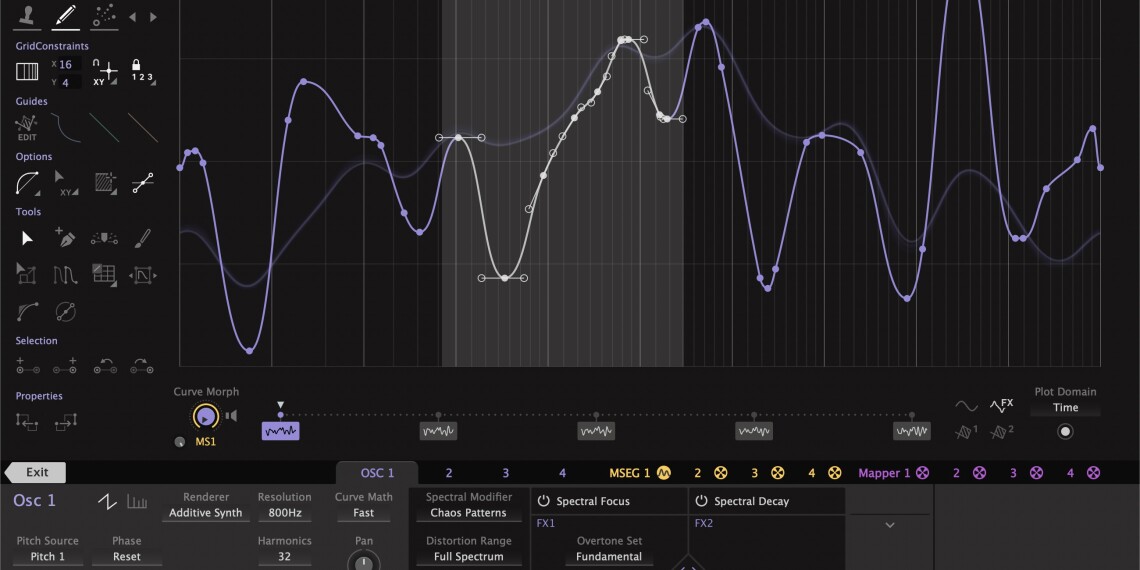Viewport: 1140px width, 570px height.
Task: Pick the paintbrush tool in Tools
Action: click(143, 238)
